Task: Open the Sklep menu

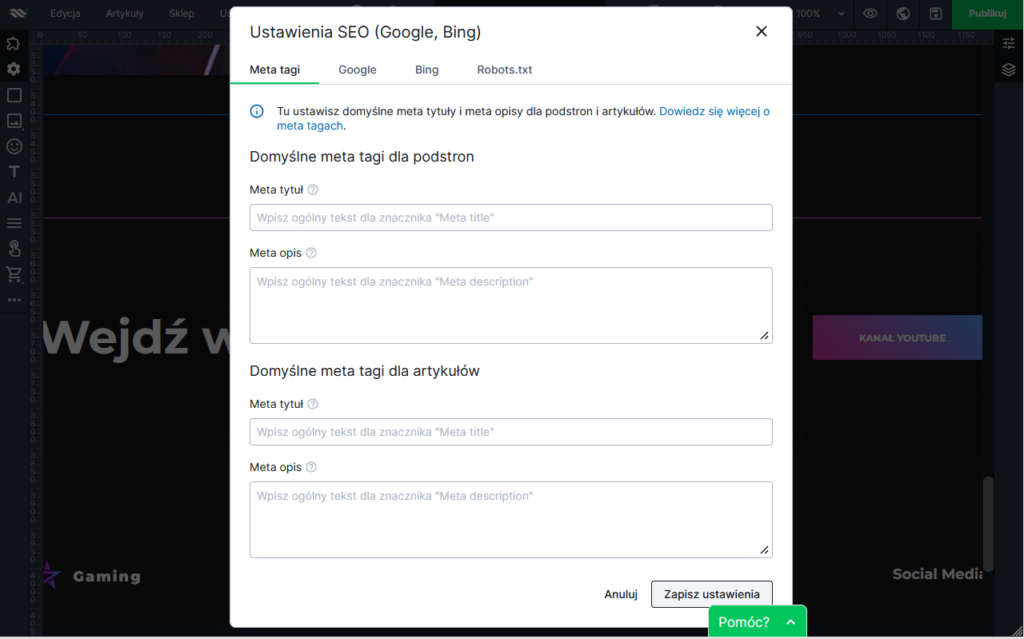Action: click(x=181, y=13)
